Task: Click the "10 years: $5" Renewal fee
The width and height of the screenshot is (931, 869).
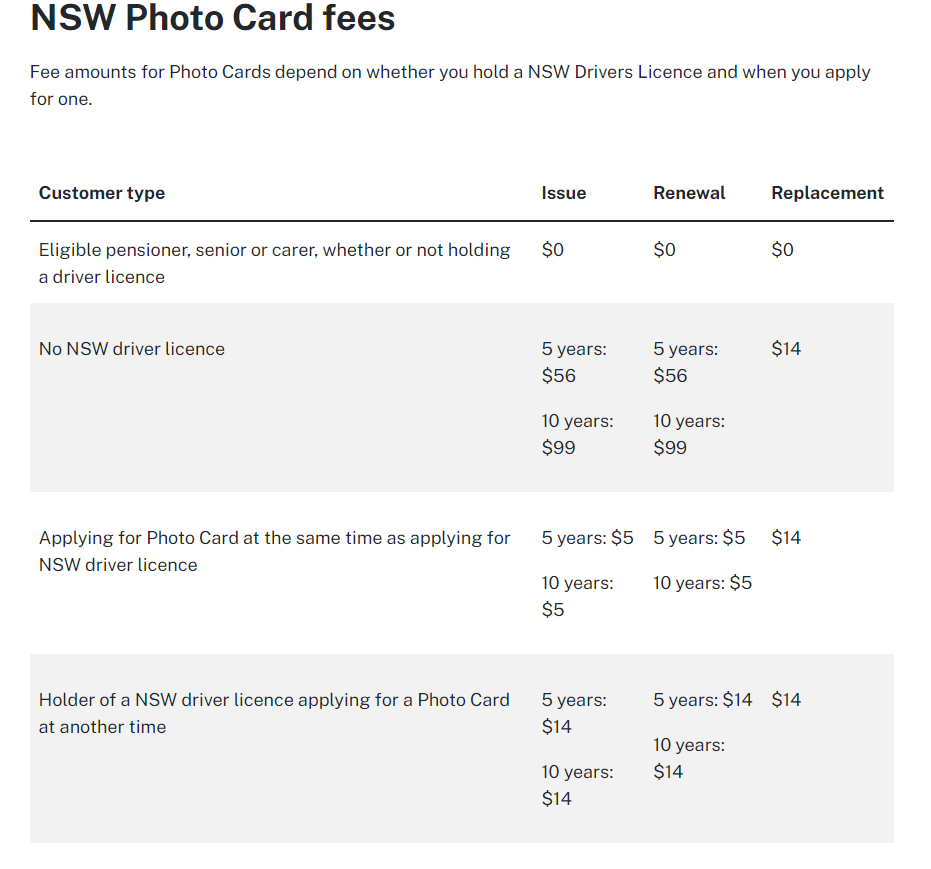Action: point(702,583)
